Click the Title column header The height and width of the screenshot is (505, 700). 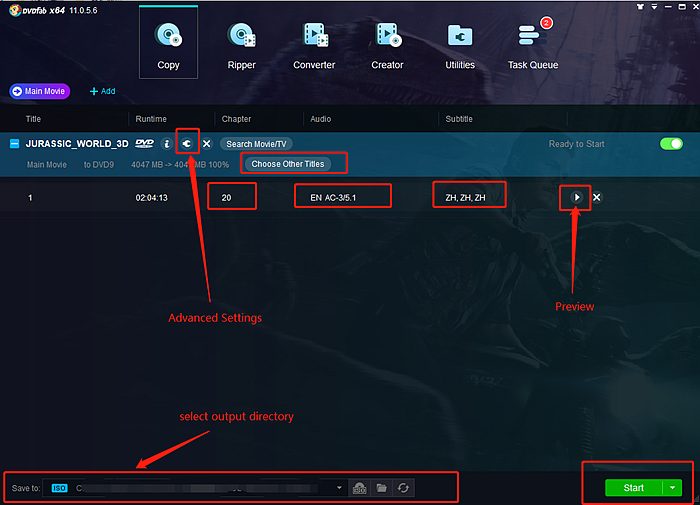(x=33, y=119)
